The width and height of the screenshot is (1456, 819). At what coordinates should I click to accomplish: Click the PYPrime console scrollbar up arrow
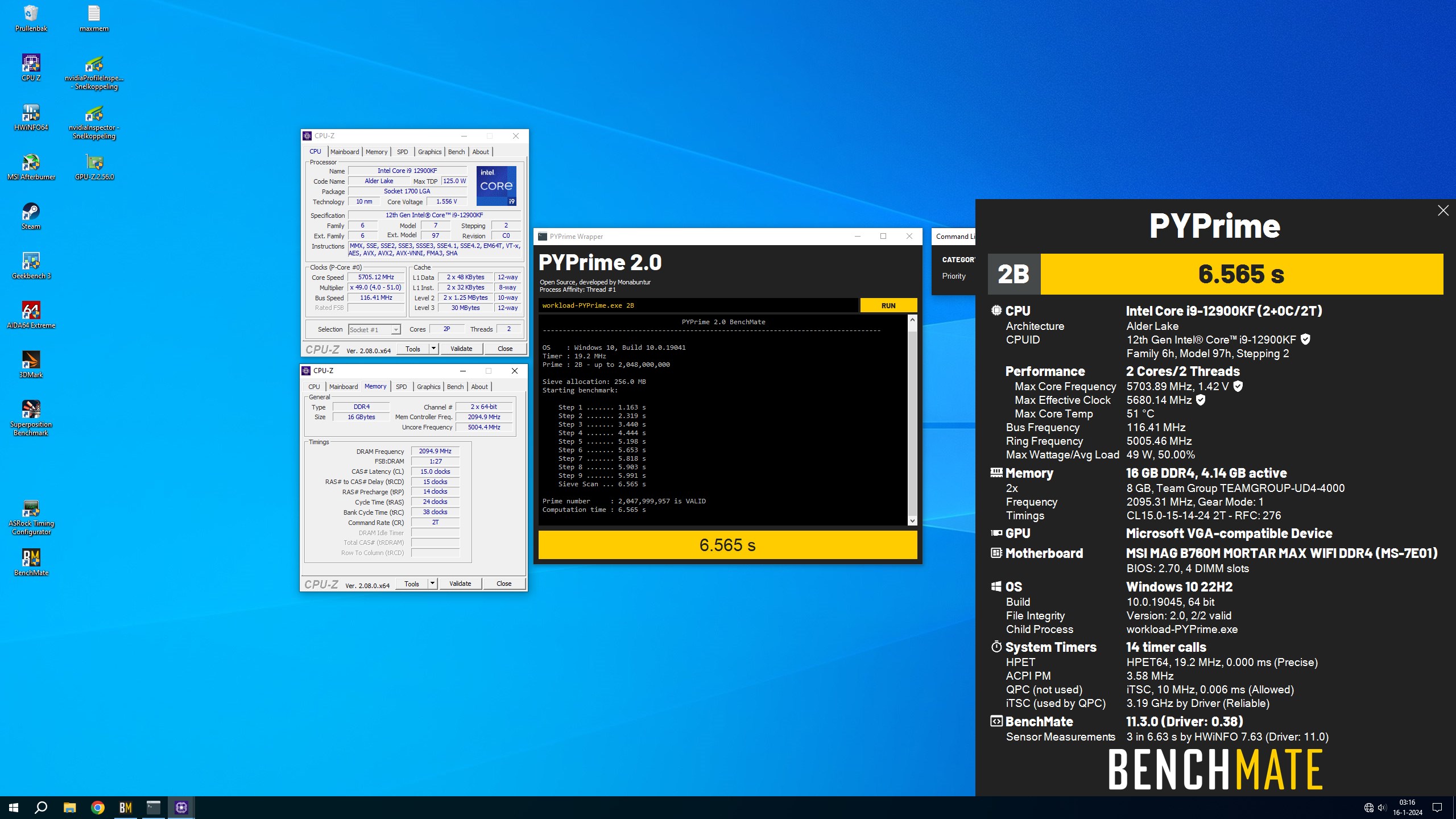pos(912,320)
